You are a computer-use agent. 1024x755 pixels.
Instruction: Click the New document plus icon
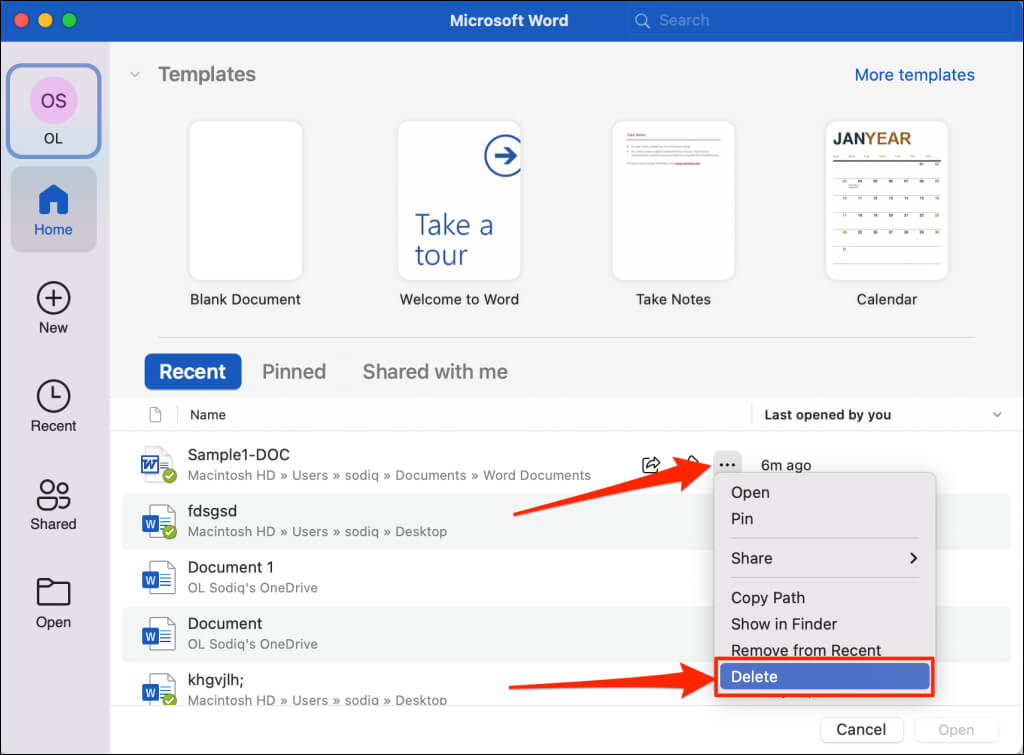tap(54, 298)
